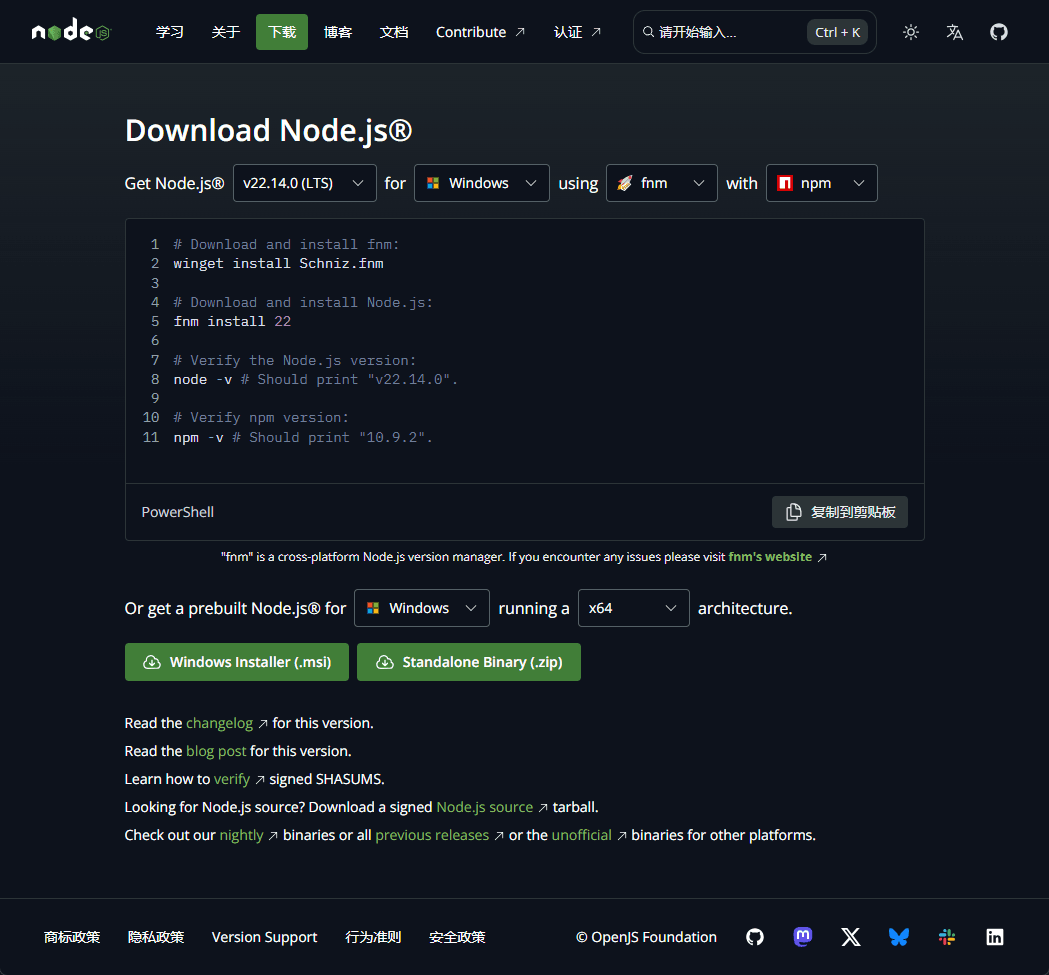Expand the fnm version manager dropdown

pos(662,183)
